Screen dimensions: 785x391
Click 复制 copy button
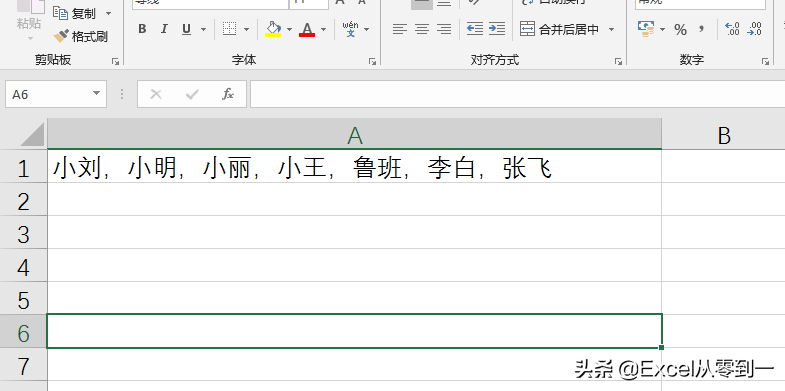pos(74,14)
